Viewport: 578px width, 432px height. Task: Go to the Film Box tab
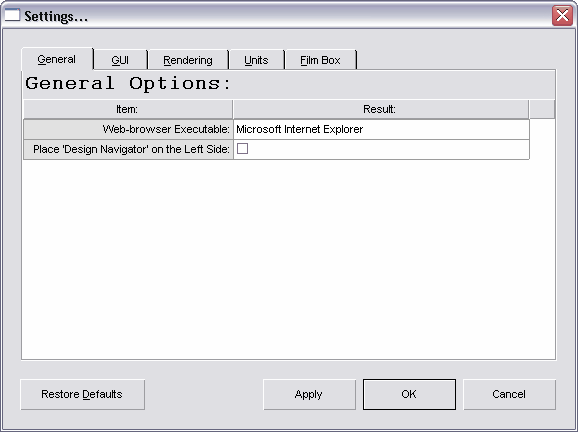(320, 60)
